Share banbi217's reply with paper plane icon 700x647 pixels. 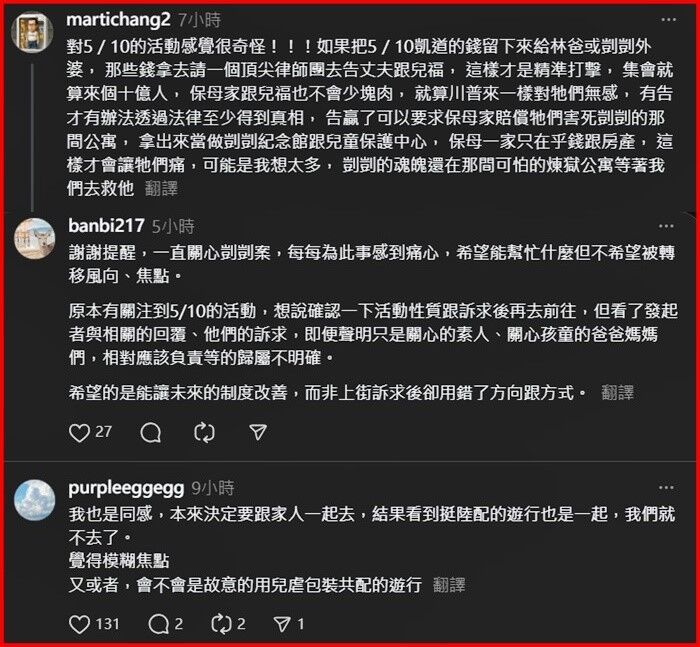tap(258, 432)
